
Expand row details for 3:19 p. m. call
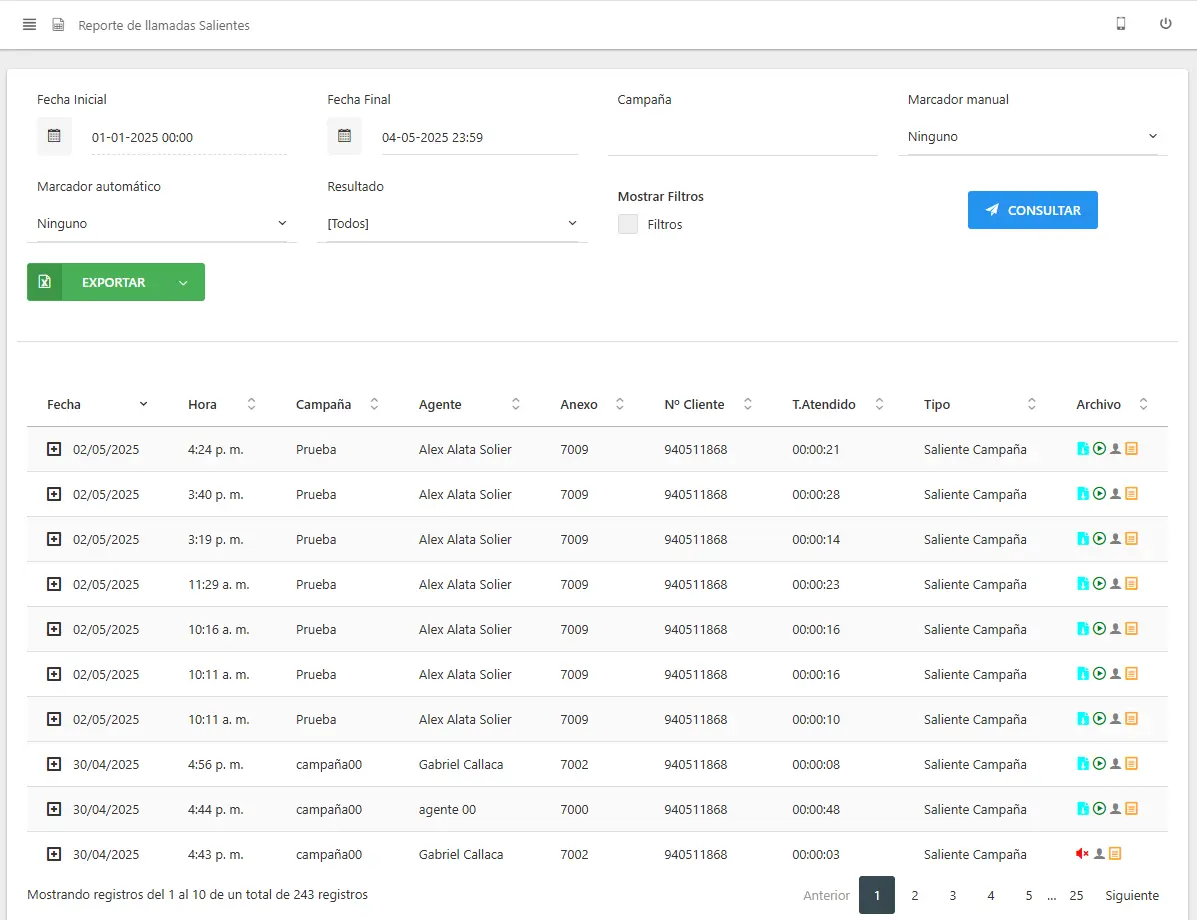(x=54, y=539)
